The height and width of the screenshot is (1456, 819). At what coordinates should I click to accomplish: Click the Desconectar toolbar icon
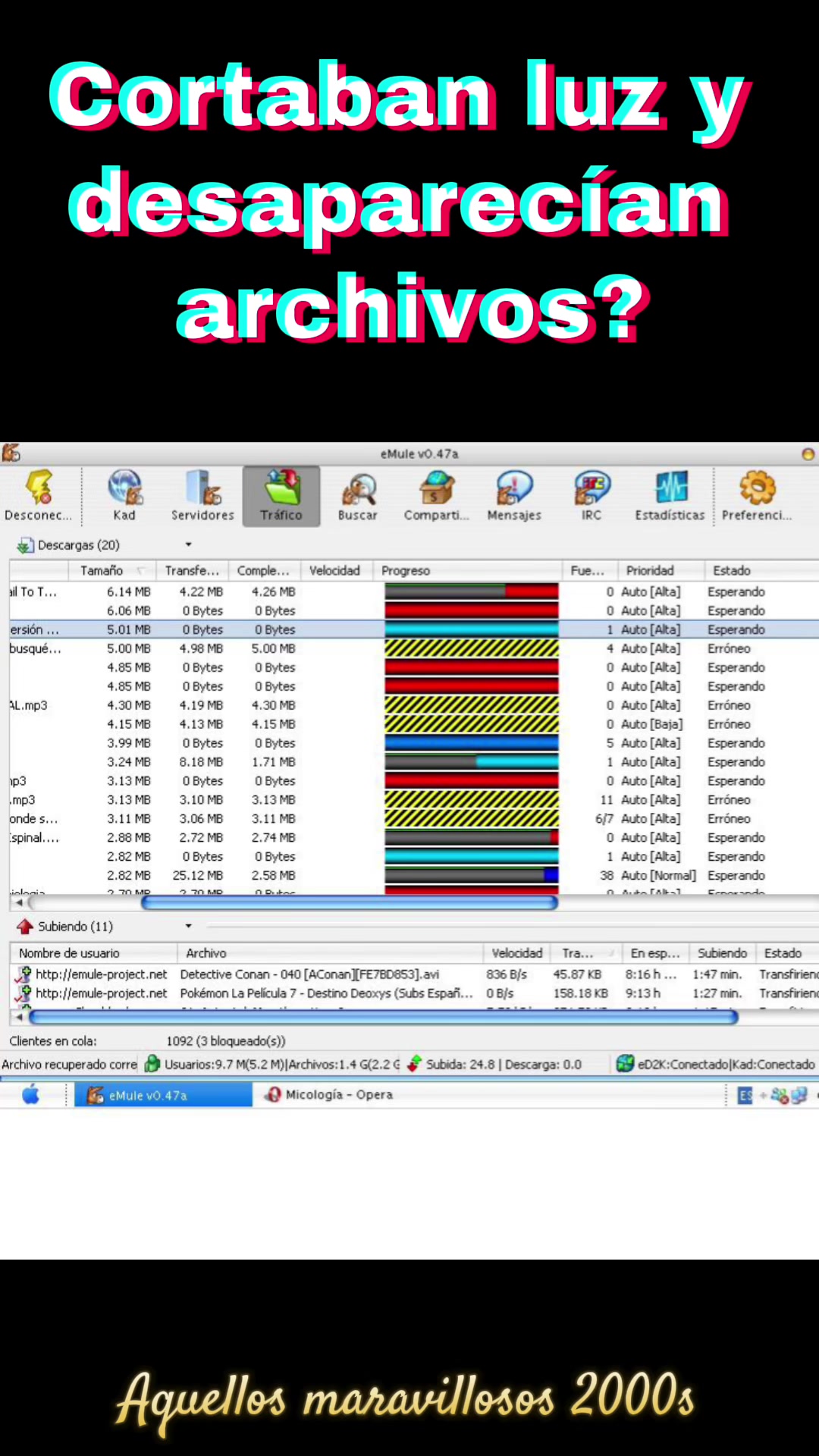tap(39, 495)
